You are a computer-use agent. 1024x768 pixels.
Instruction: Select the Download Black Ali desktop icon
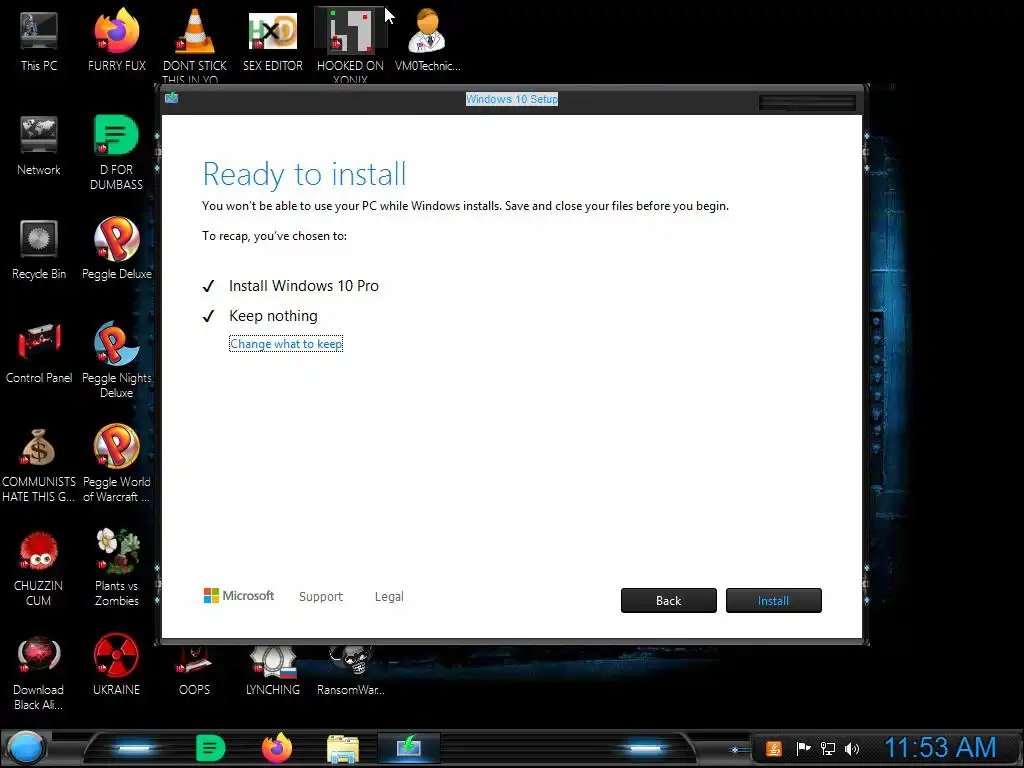point(39,673)
